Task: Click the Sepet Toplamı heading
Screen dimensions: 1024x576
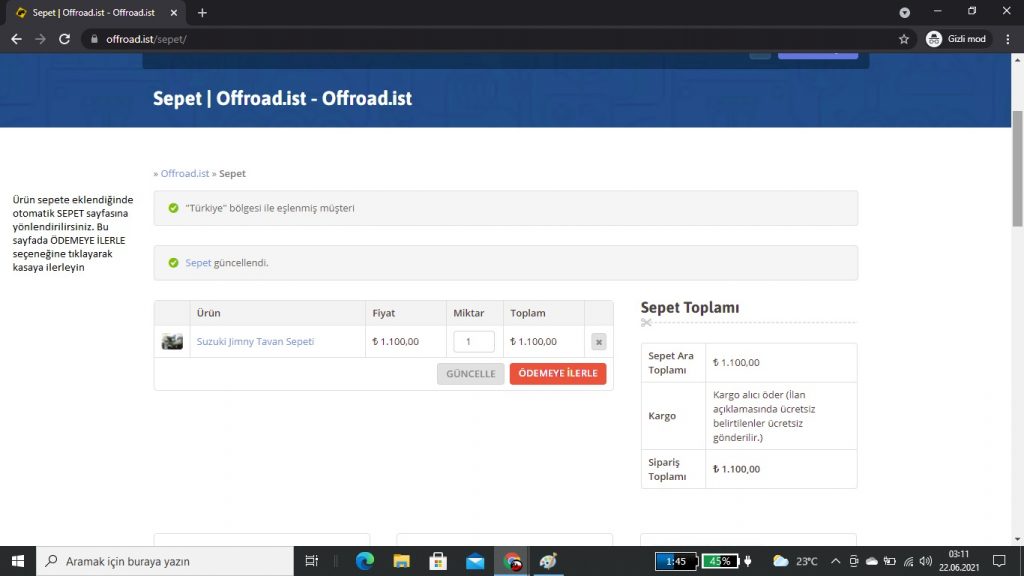Action: pos(690,308)
